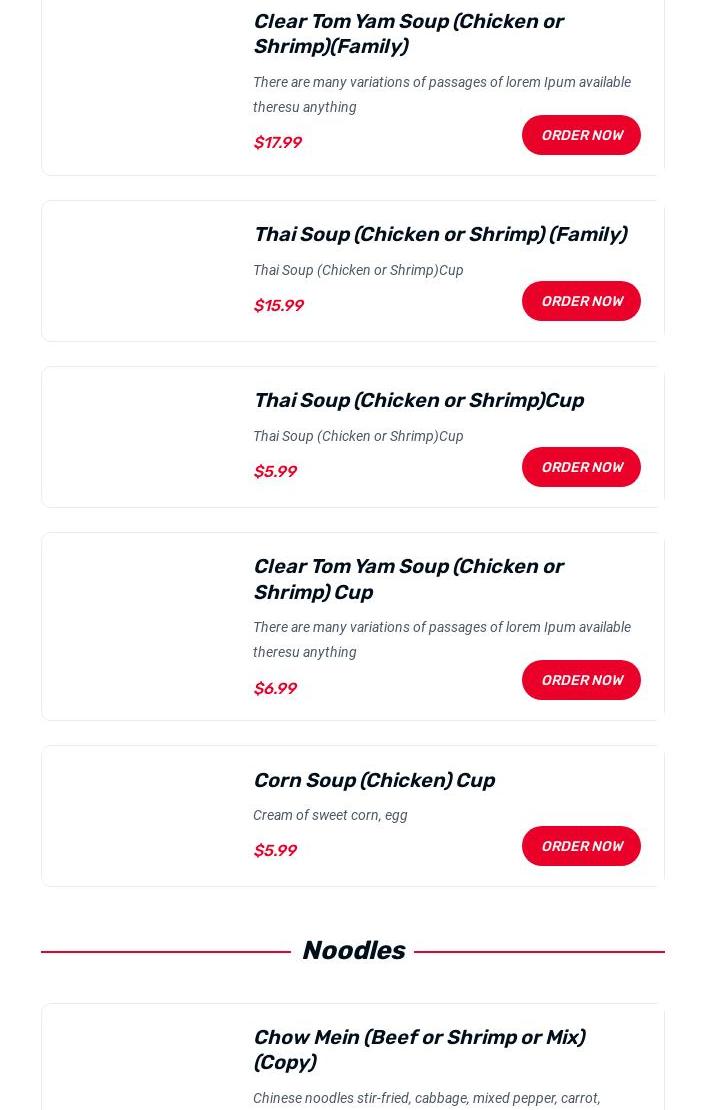Order the Clear Tom Yam Soup Cup
The height and width of the screenshot is (1110, 705).
(x=581, y=680)
